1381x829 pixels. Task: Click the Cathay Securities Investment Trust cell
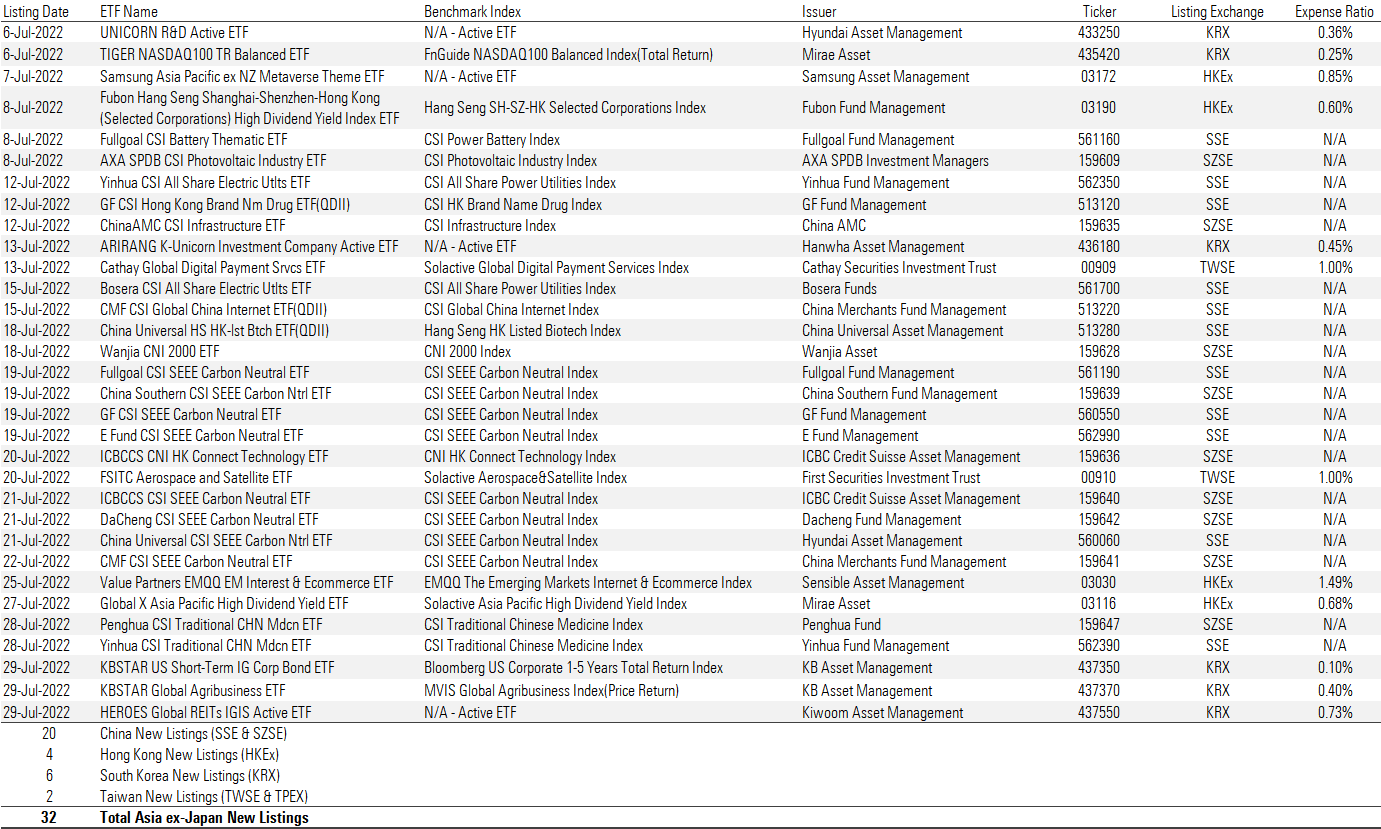click(x=899, y=268)
